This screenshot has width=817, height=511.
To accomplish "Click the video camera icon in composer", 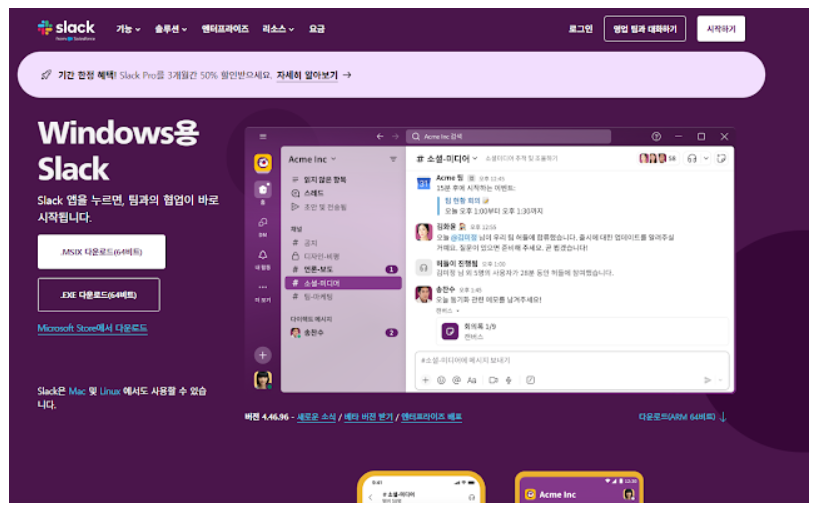I will [x=493, y=380].
